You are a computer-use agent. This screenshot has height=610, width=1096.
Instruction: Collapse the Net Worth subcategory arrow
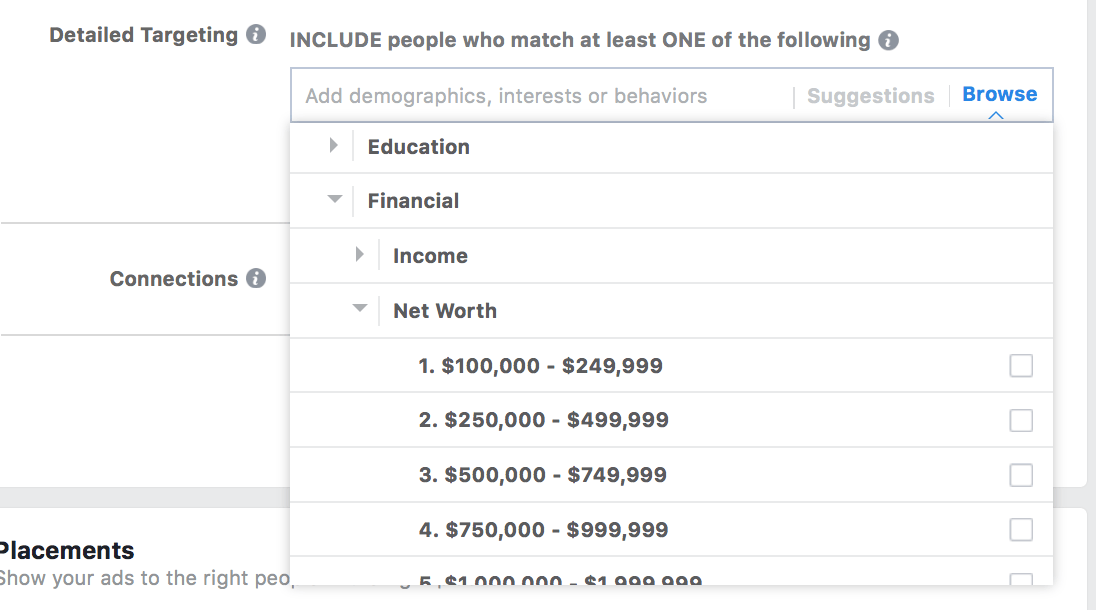tap(360, 308)
